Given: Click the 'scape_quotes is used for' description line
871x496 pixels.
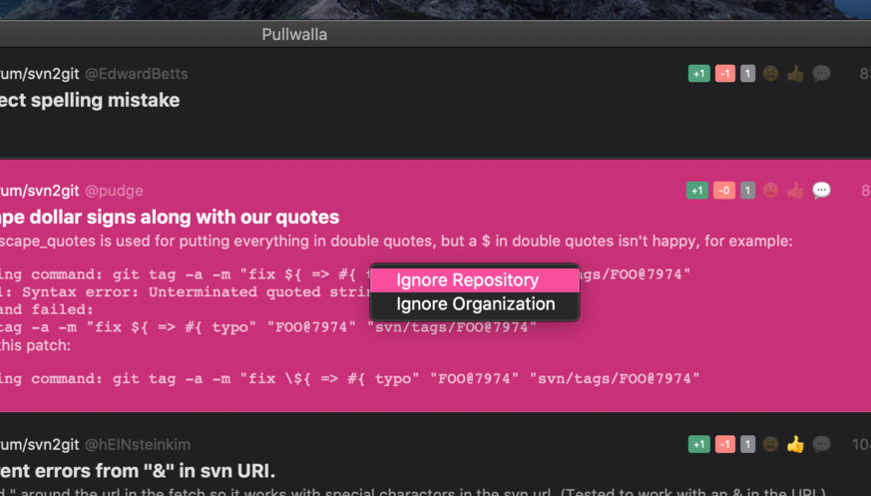Looking at the screenshot, I should point(396,241).
